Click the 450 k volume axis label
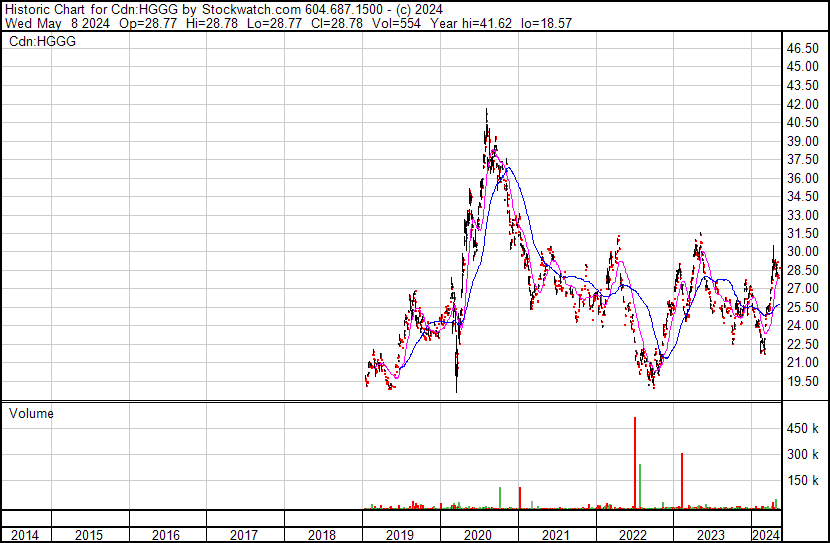The height and width of the screenshot is (543, 830). pos(803,428)
